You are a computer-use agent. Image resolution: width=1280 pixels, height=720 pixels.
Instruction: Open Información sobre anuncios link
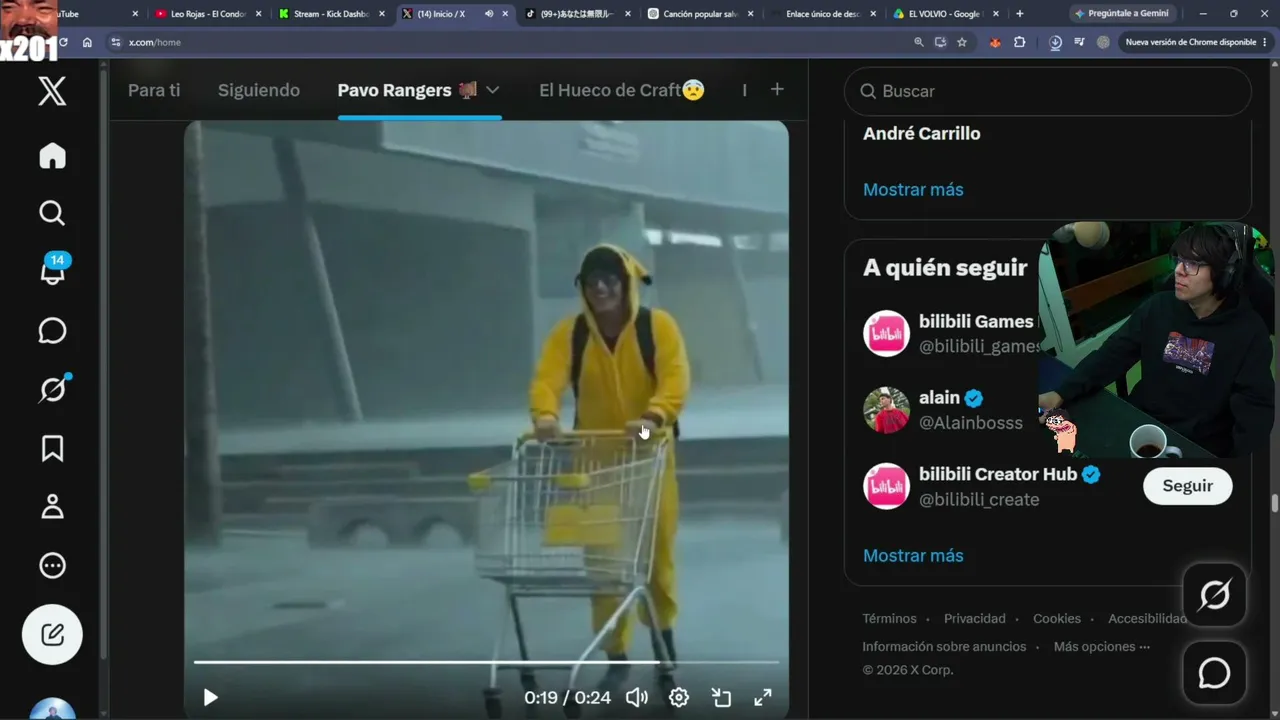coord(944,646)
